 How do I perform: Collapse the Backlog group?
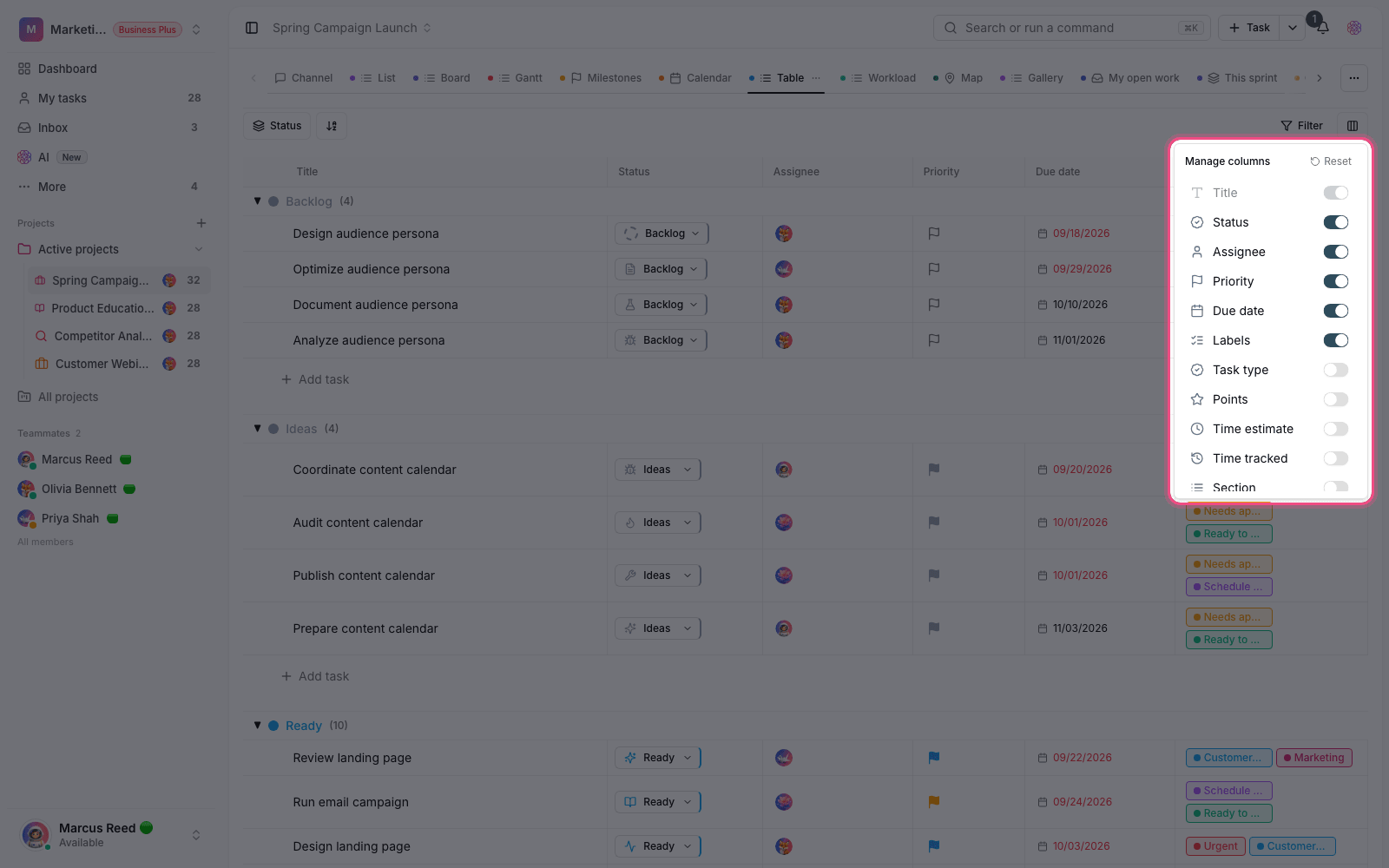pyautogui.click(x=257, y=201)
